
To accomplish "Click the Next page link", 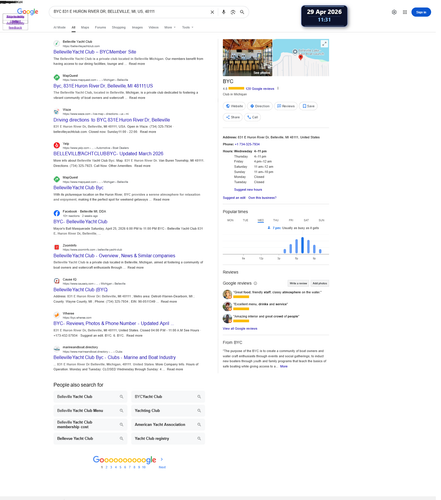I will tap(162, 467).
